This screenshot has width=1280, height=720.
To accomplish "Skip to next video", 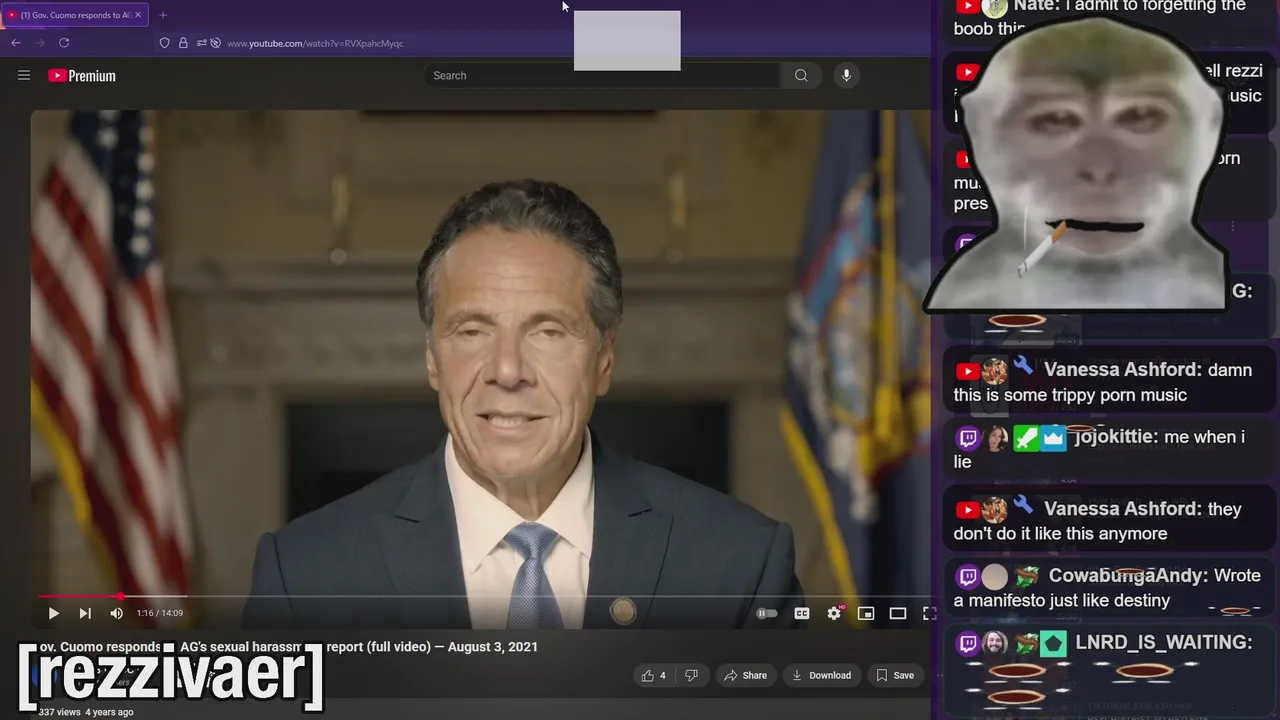I will 85,613.
